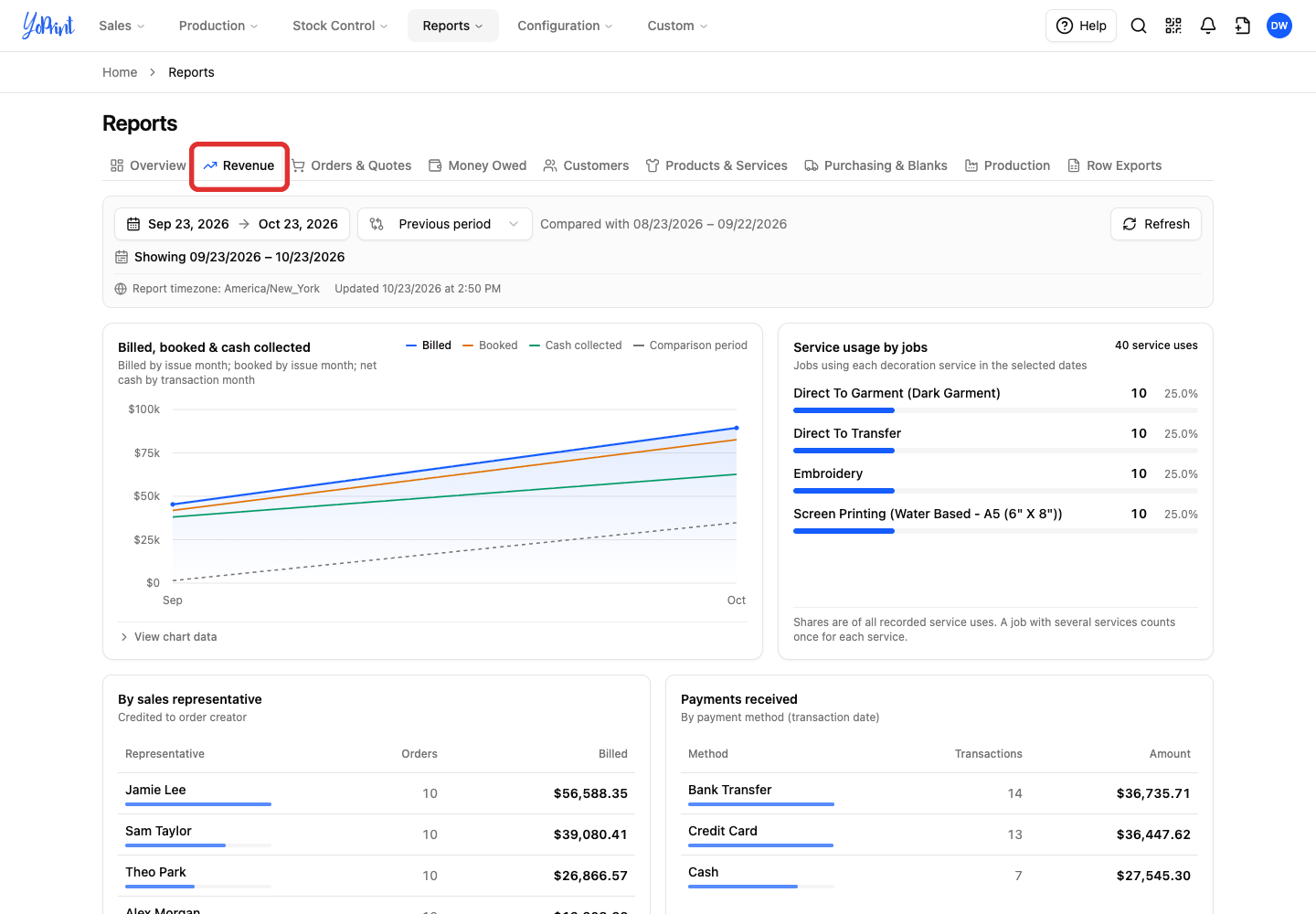Open the notifications bell
Viewport: 1316px width, 914px height.
[x=1208, y=26]
